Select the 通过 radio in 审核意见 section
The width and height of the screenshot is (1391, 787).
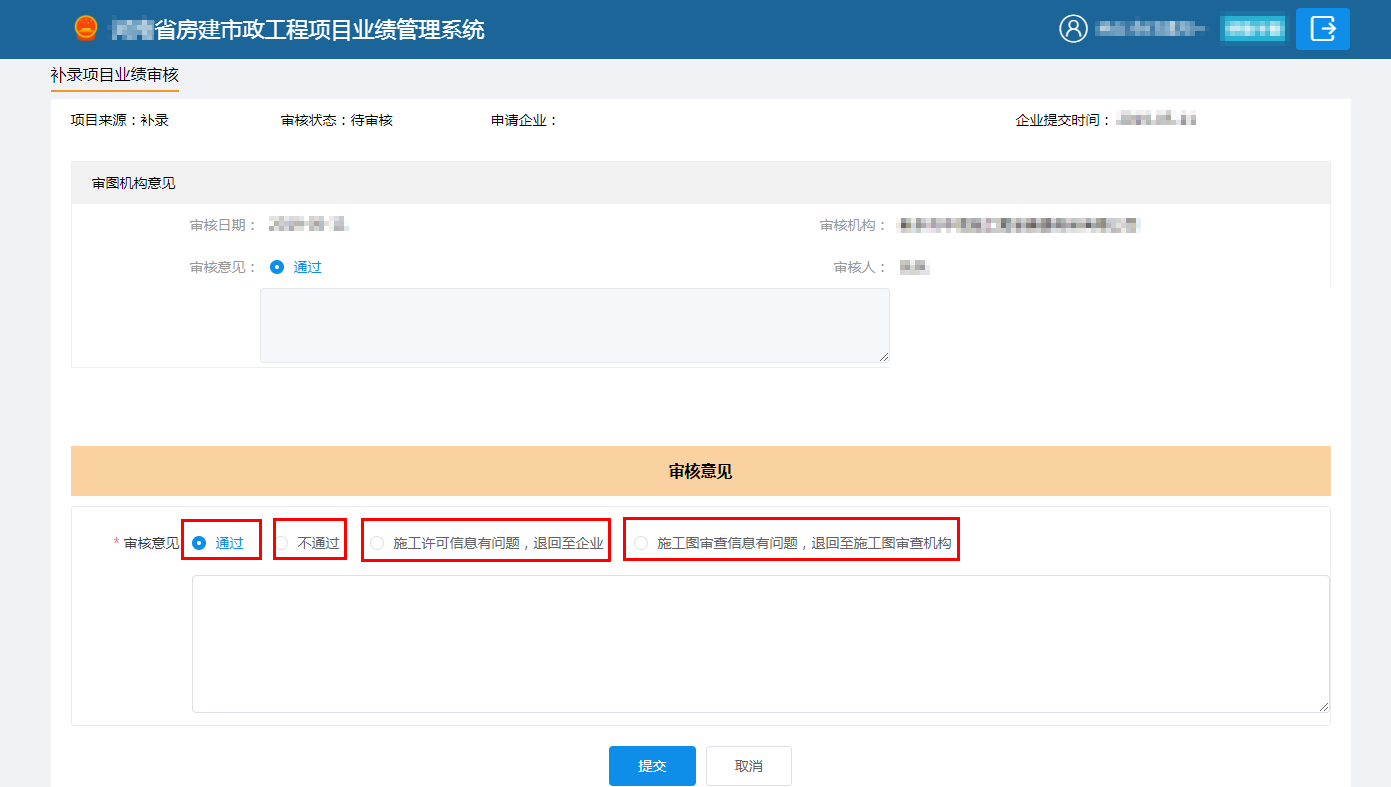coord(199,543)
